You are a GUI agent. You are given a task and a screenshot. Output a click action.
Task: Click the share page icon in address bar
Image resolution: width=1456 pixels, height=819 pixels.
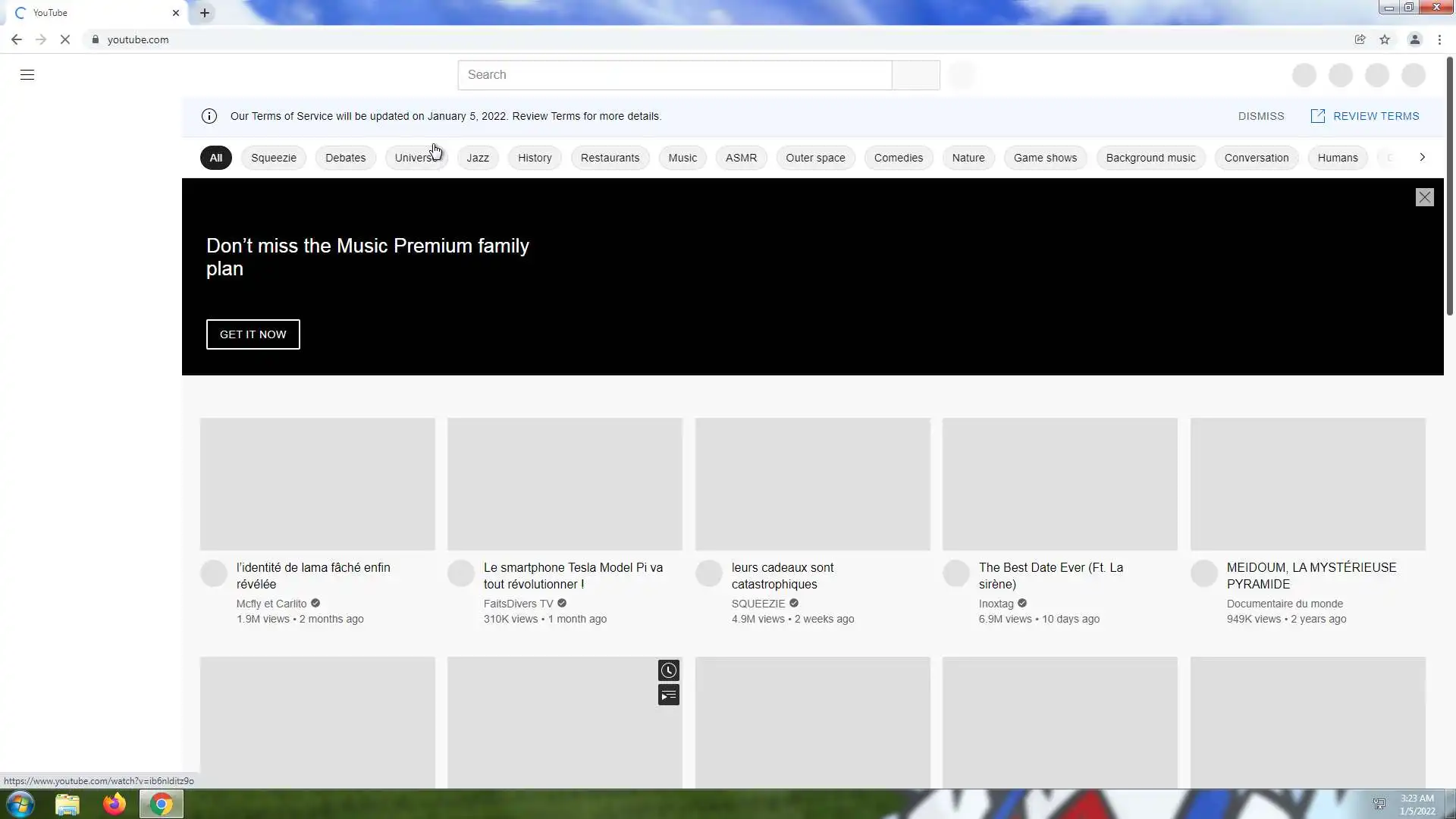[1360, 39]
